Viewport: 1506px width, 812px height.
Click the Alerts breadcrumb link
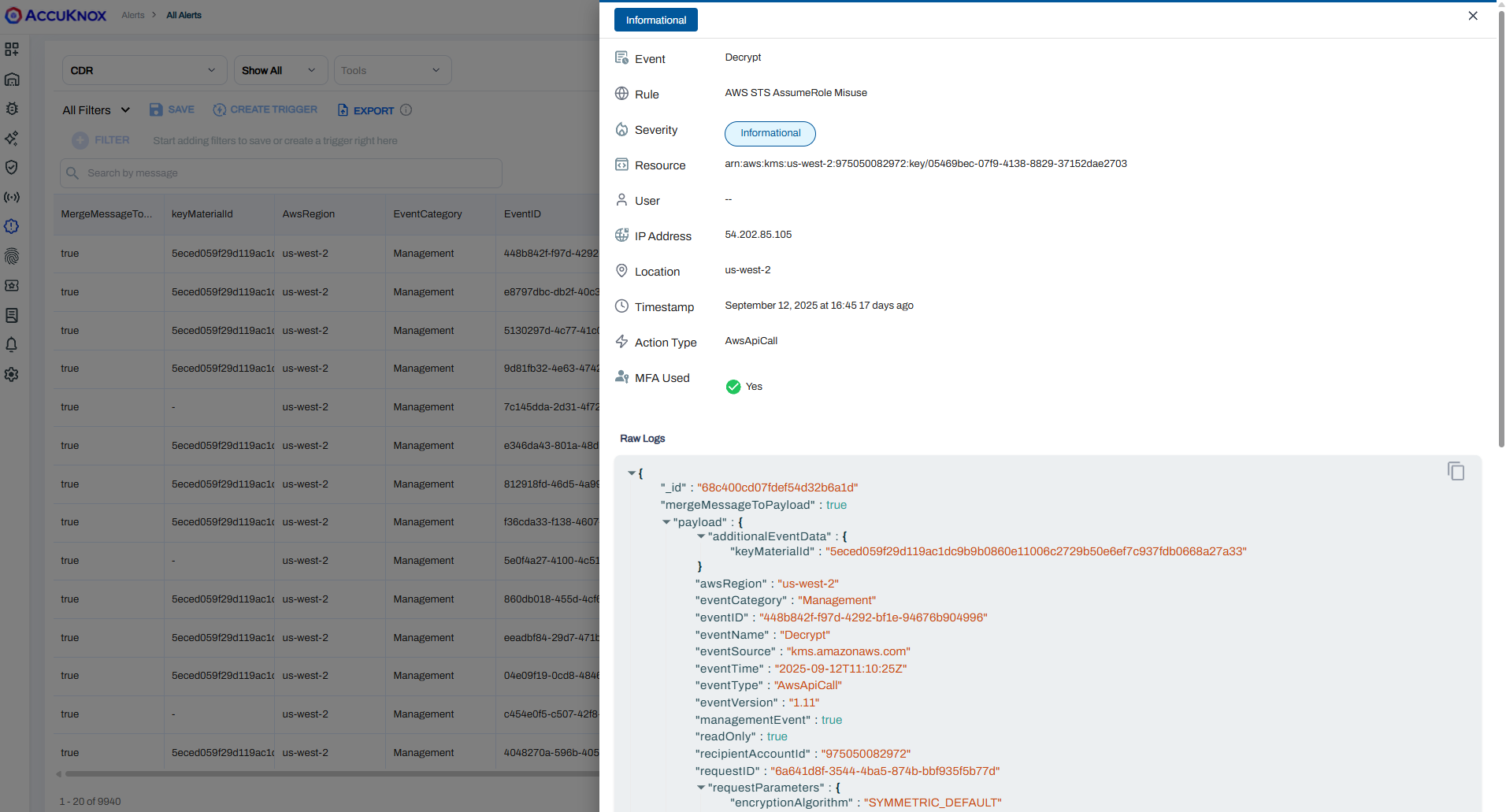tap(133, 15)
